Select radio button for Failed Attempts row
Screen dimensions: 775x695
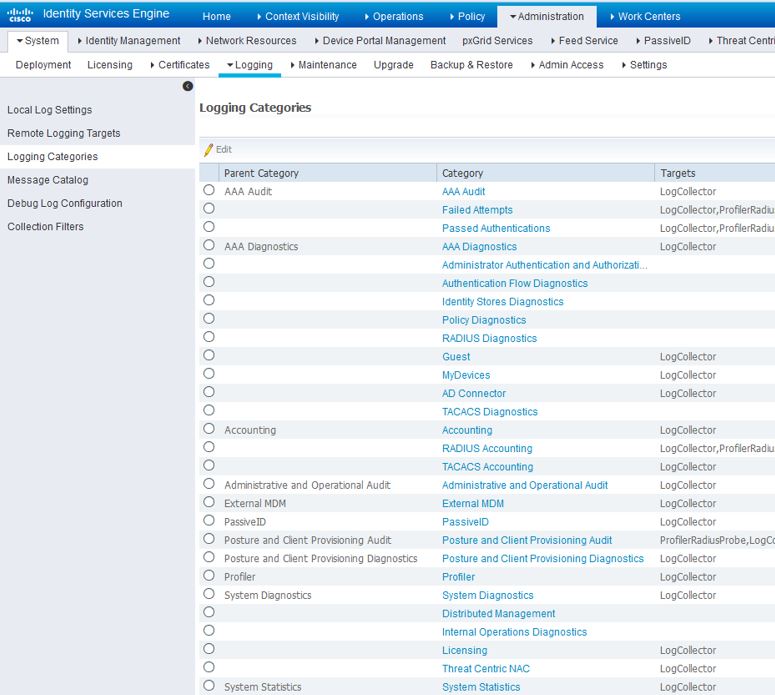click(x=209, y=209)
